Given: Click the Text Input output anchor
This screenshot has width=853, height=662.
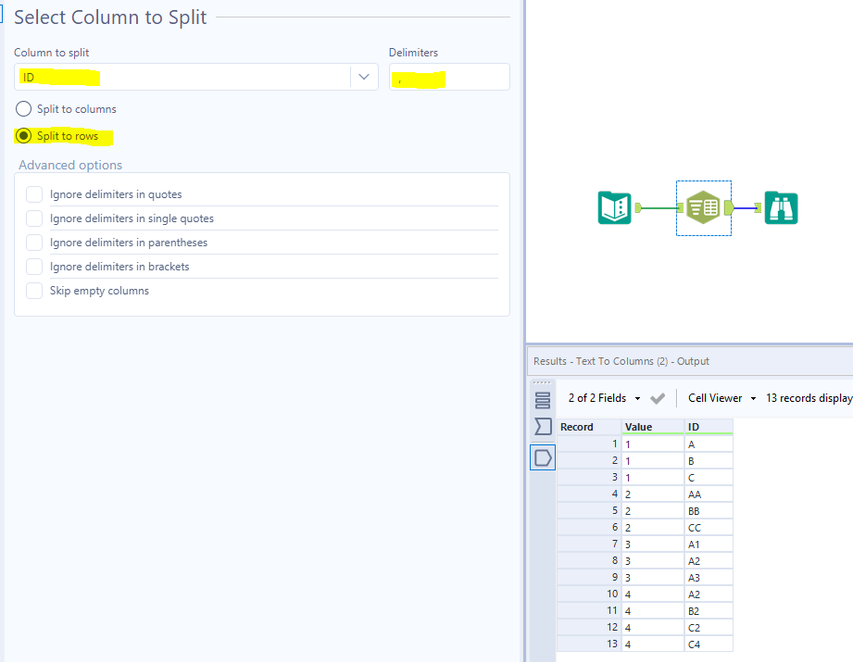Looking at the screenshot, I should (x=638, y=208).
